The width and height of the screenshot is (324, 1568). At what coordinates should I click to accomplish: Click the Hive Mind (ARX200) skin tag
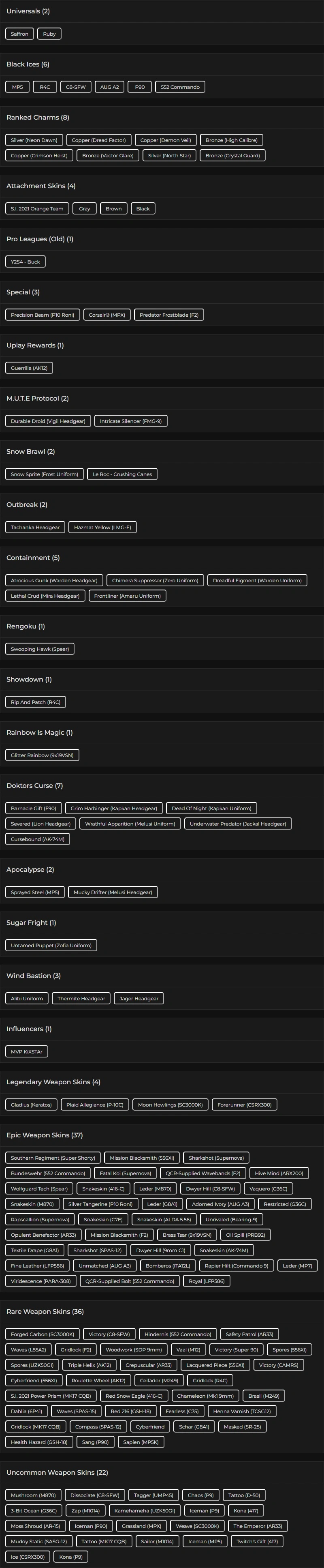coord(278,1173)
